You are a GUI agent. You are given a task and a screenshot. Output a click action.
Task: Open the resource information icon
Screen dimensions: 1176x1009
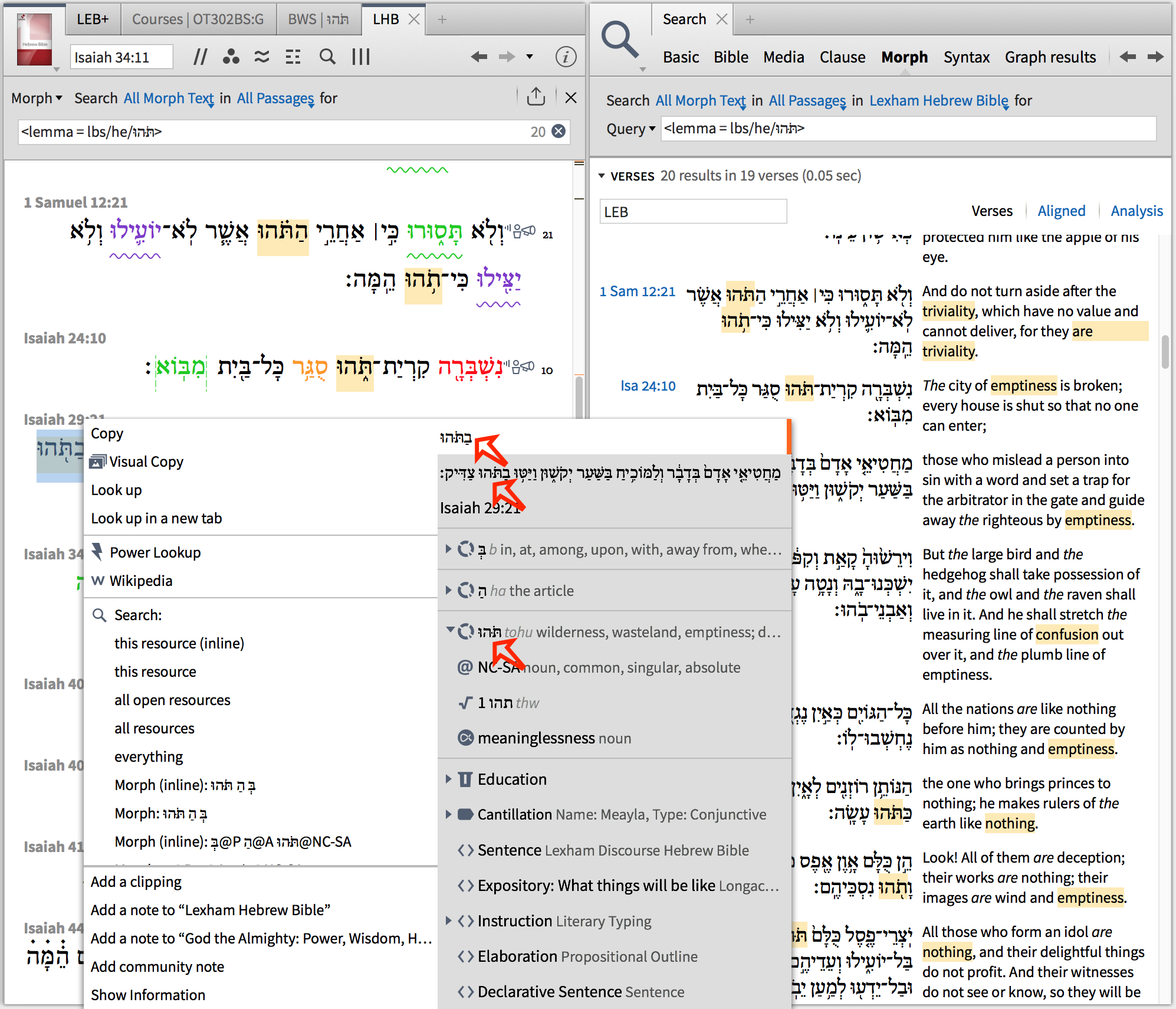point(565,57)
